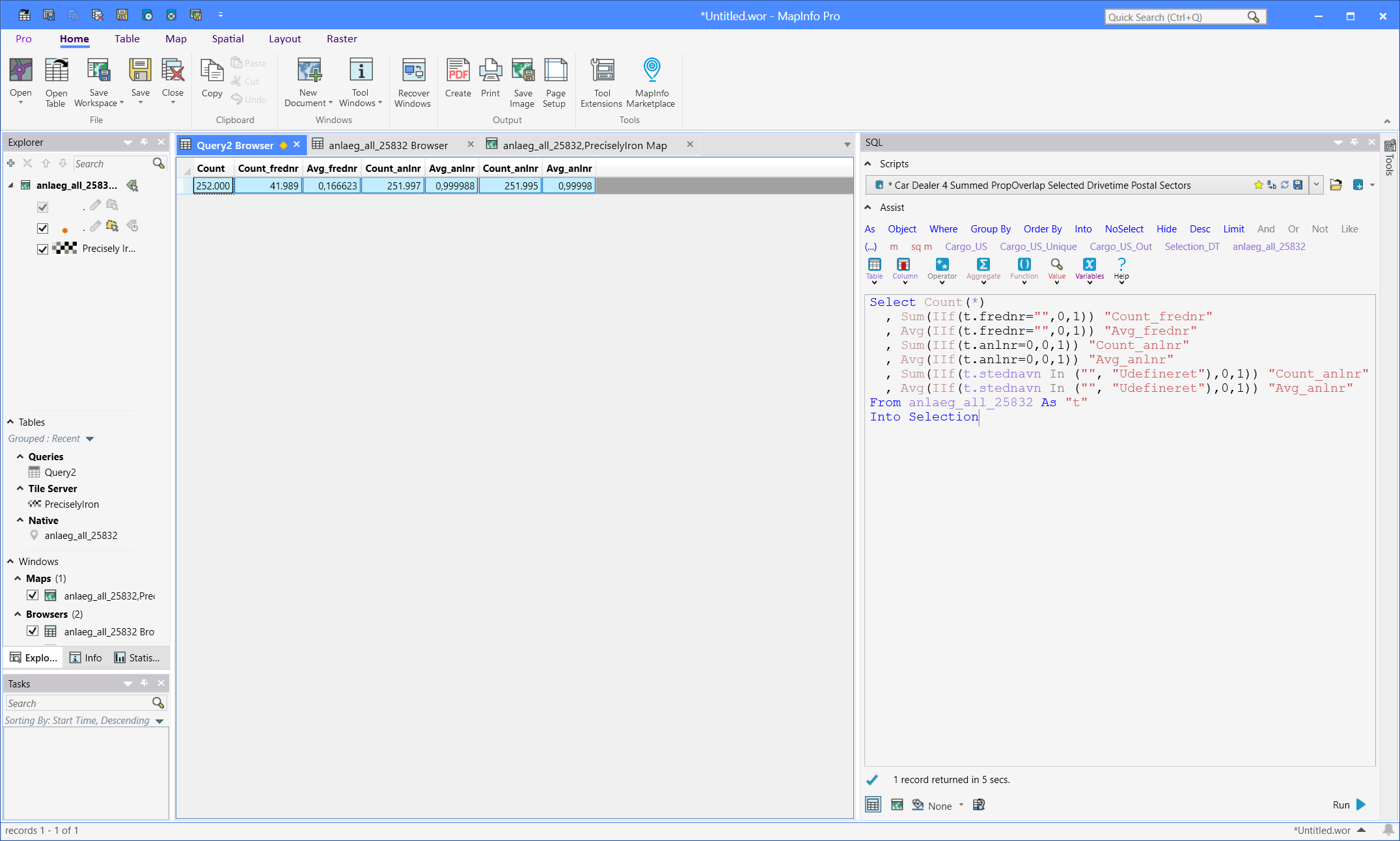This screenshot has width=1400, height=841.
Task: Collapse the Scripts section in SQL panel
Action: click(868, 164)
